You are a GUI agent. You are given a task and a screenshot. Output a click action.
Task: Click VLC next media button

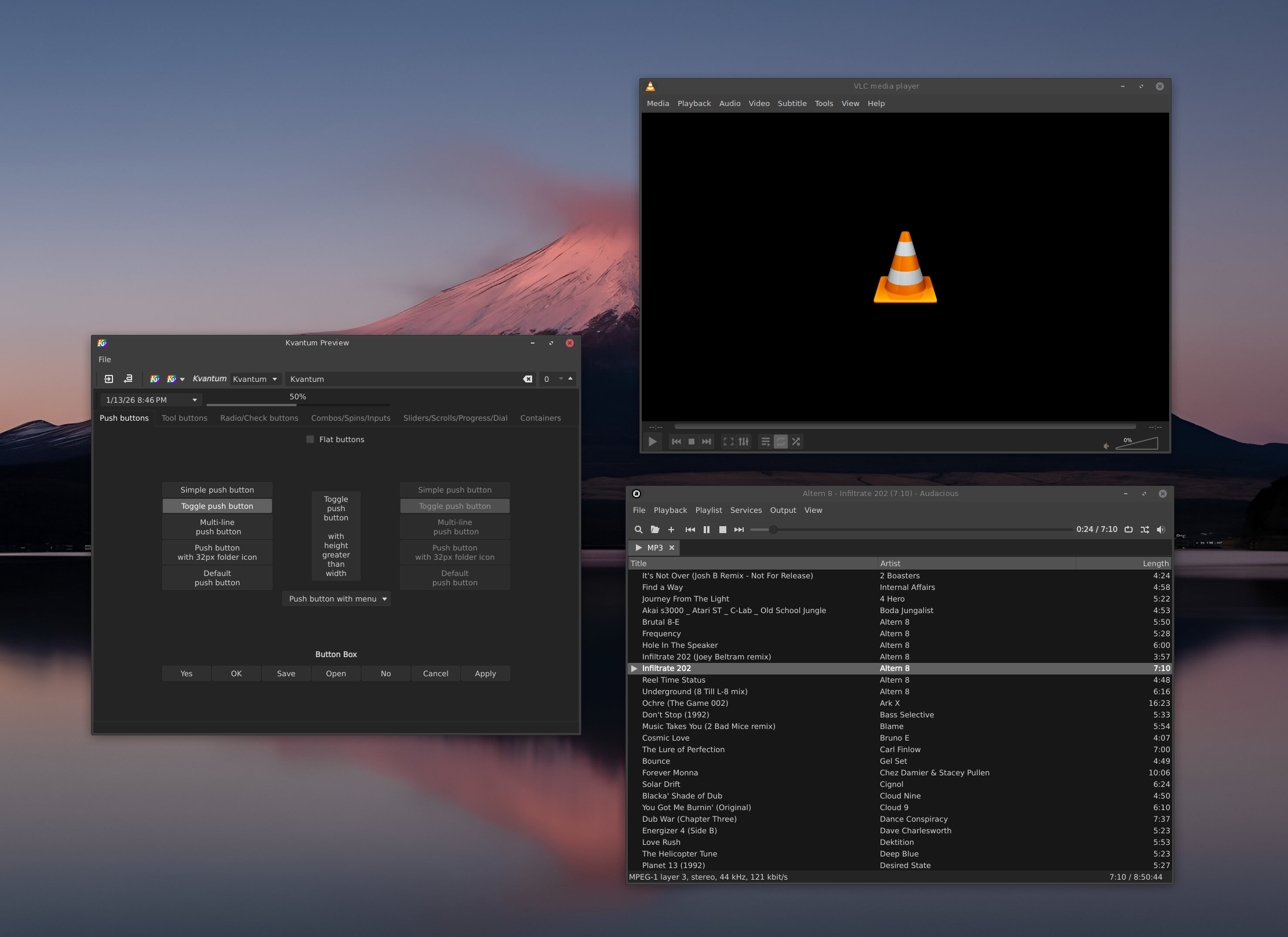point(707,442)
